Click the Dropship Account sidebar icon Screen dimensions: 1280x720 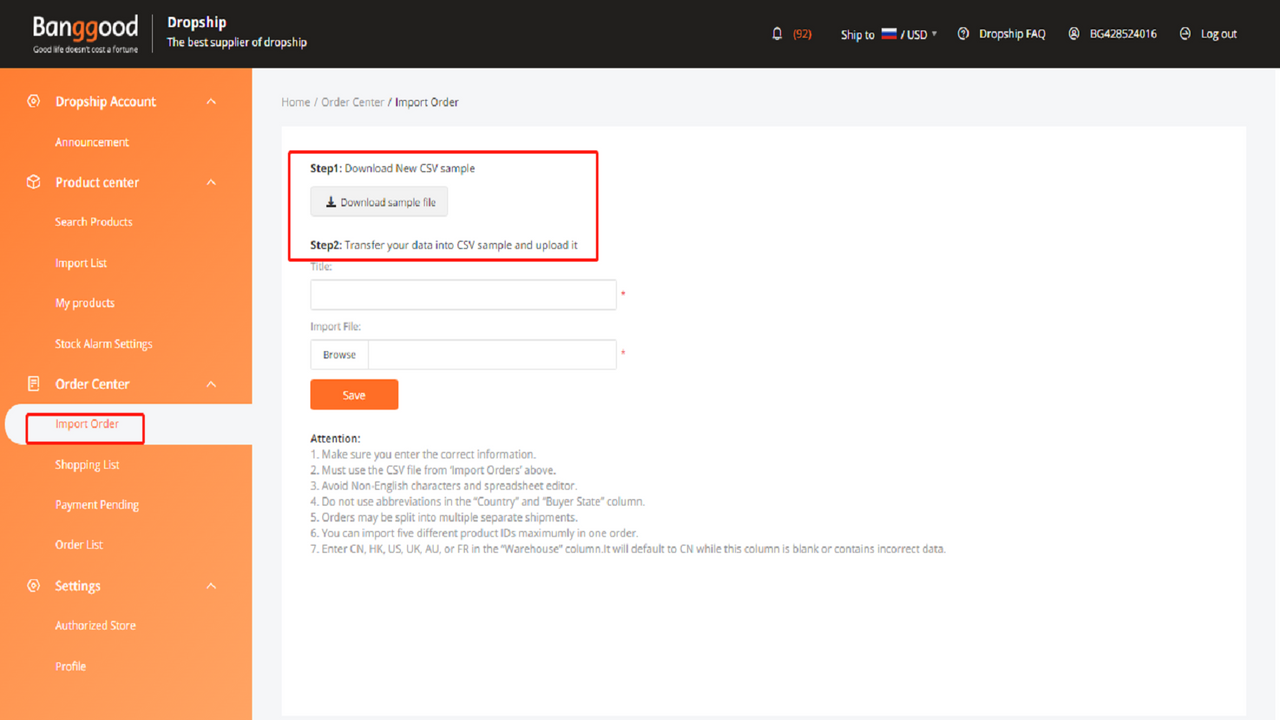(34, 102)
